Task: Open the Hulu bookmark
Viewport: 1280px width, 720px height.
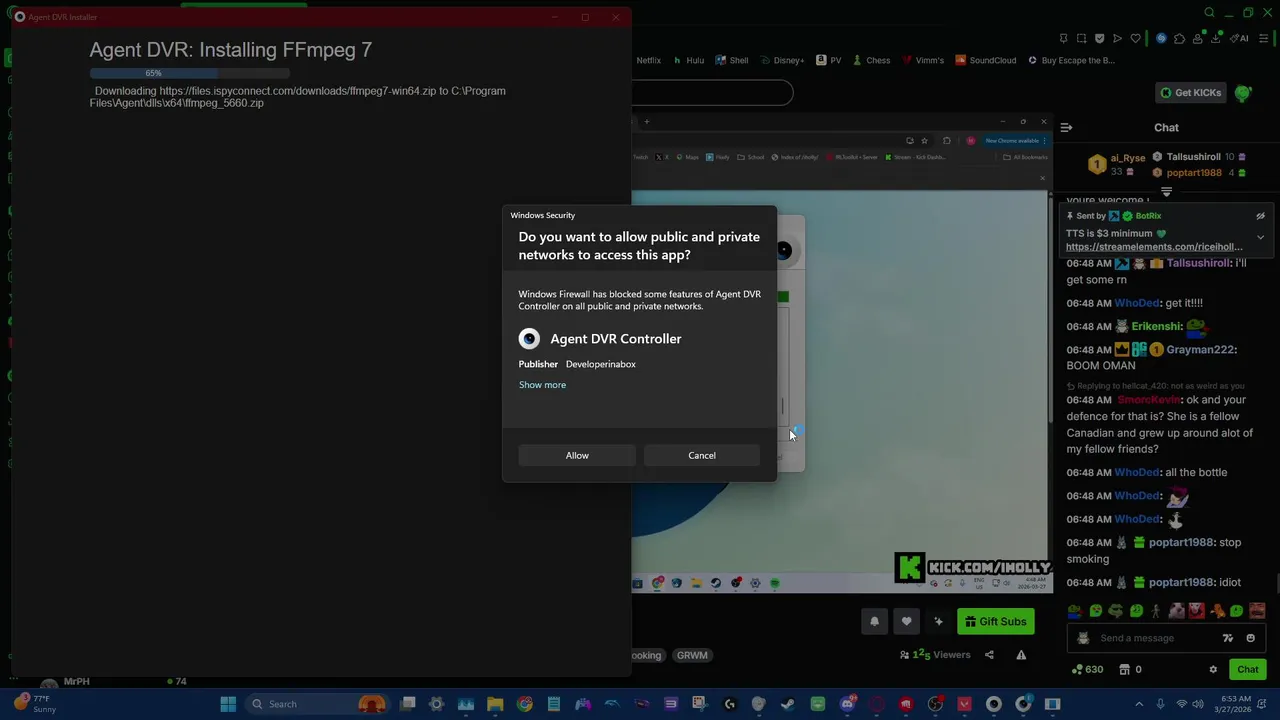Action: (688, 60)
